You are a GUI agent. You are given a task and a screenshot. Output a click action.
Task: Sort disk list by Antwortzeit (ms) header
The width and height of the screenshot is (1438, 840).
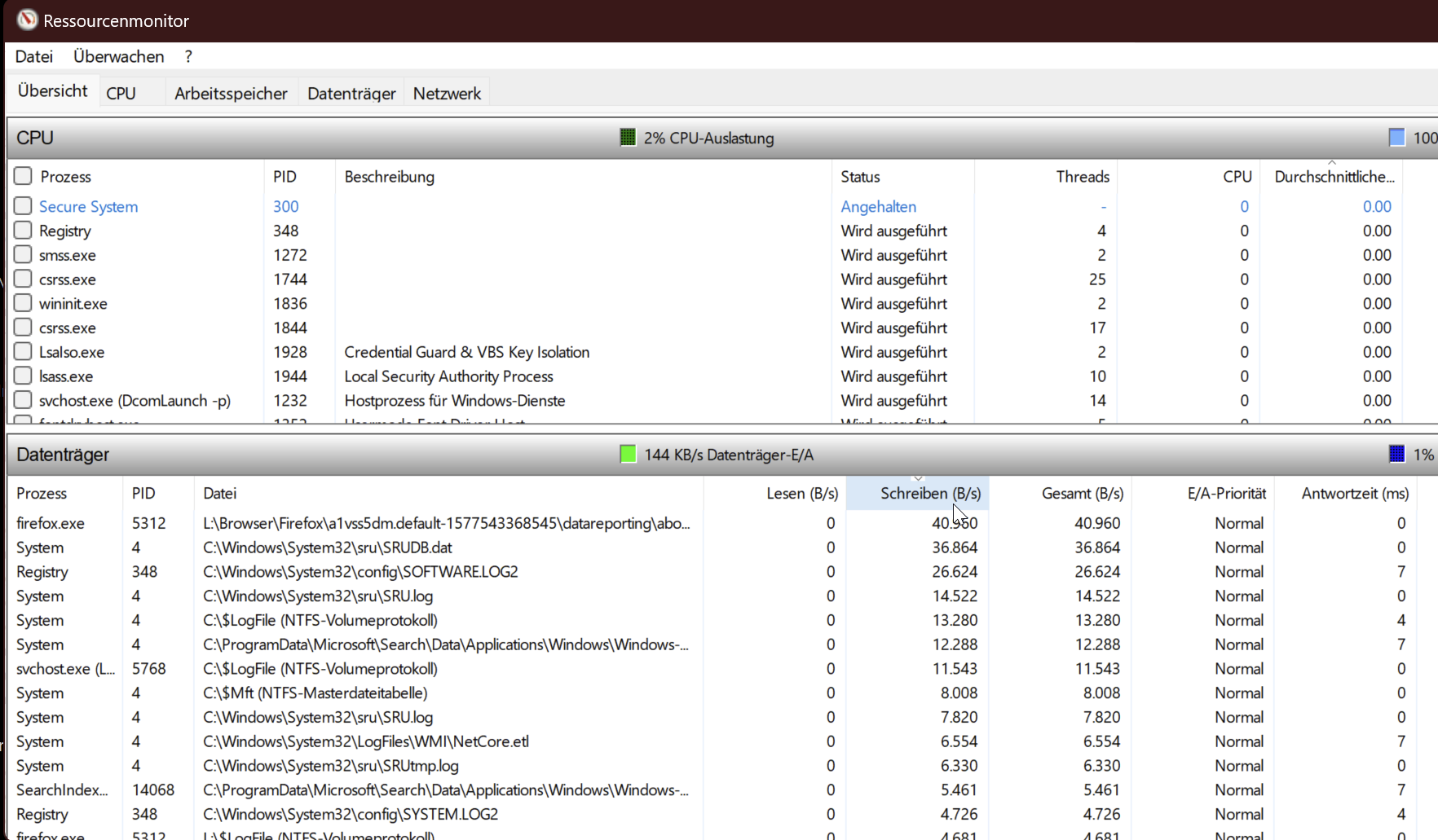[x=1355, y=493]
